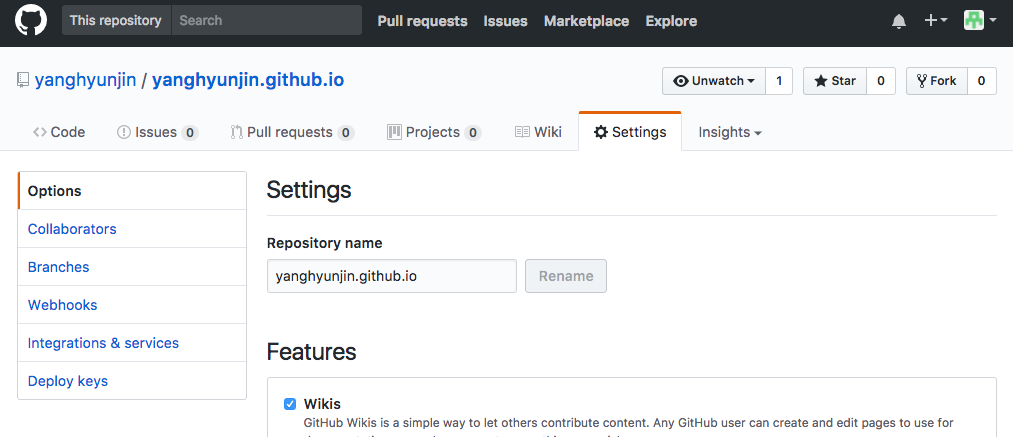Screen dimensions: 1013x437
Task: Click the Pull requests branch icon
Action: 236,133
